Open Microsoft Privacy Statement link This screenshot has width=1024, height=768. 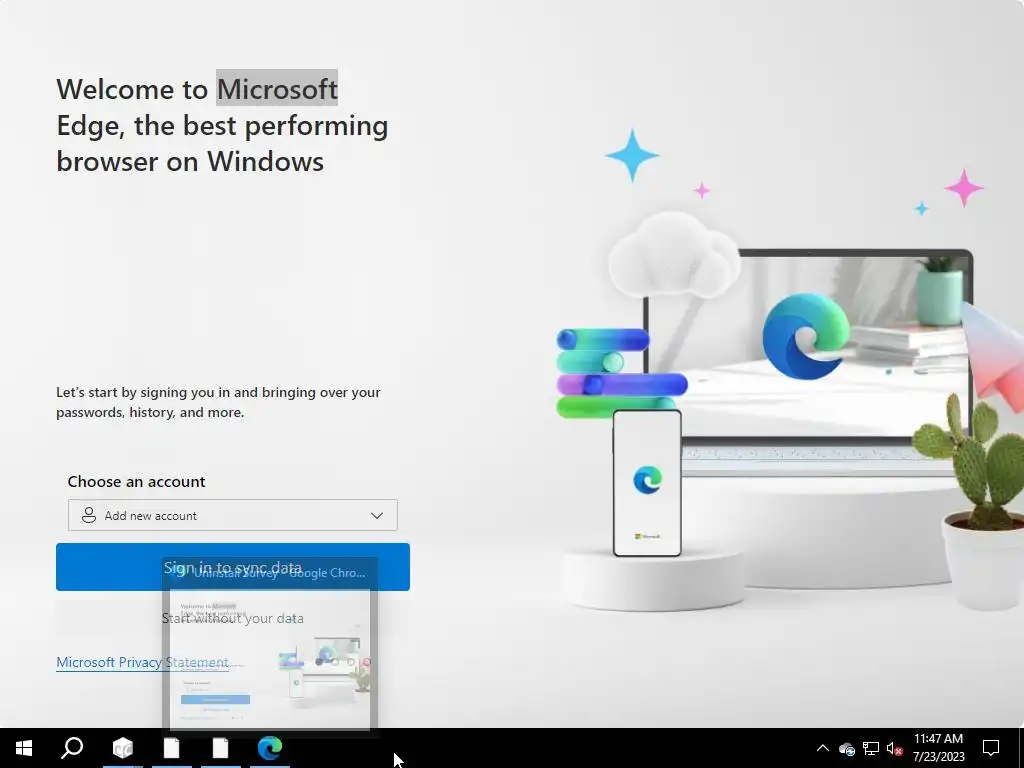click(x=142, y=662)
